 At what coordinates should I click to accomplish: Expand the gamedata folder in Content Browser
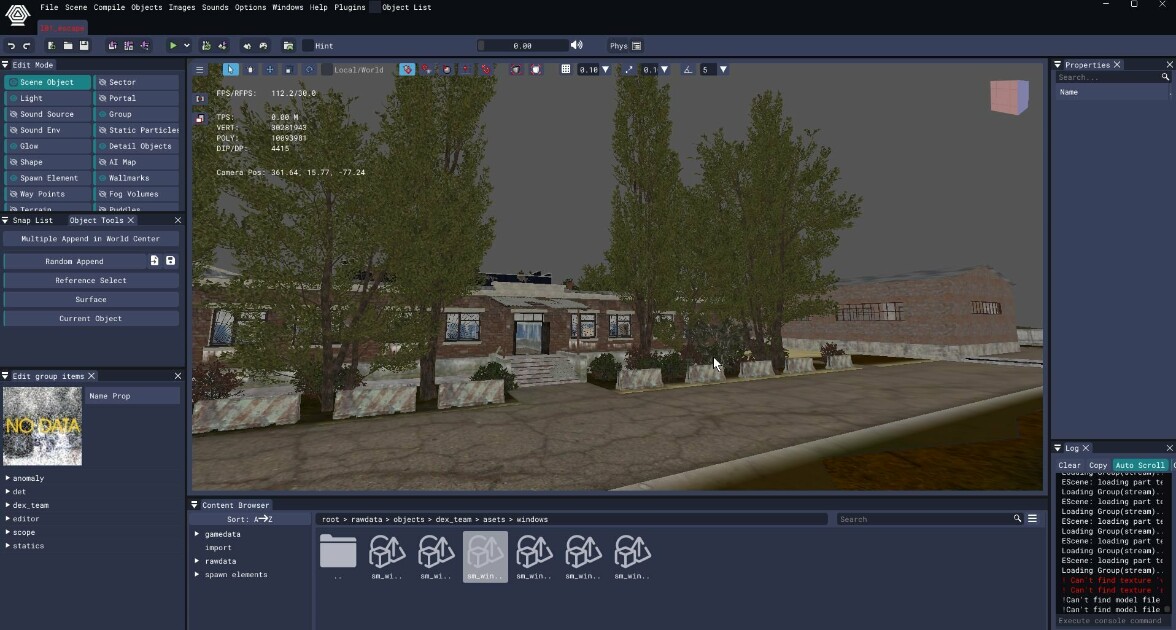[197, 534]
